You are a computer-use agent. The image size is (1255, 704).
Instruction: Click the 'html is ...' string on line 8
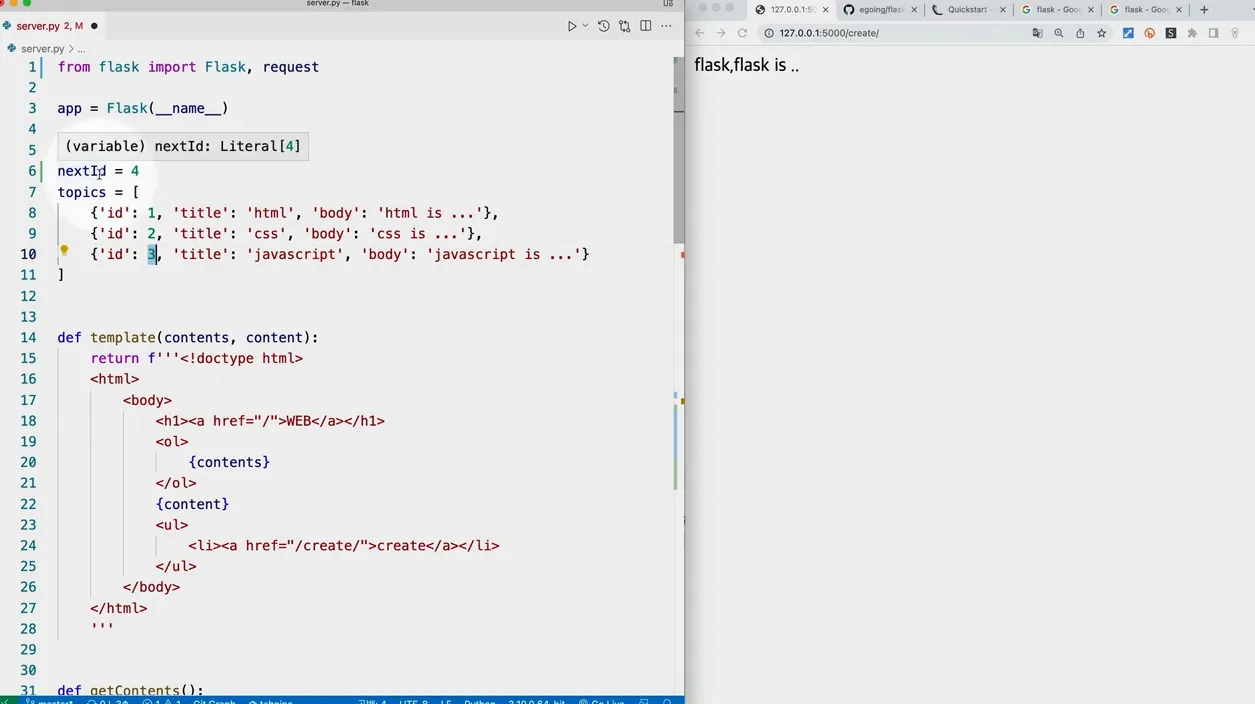click(430, 213)
